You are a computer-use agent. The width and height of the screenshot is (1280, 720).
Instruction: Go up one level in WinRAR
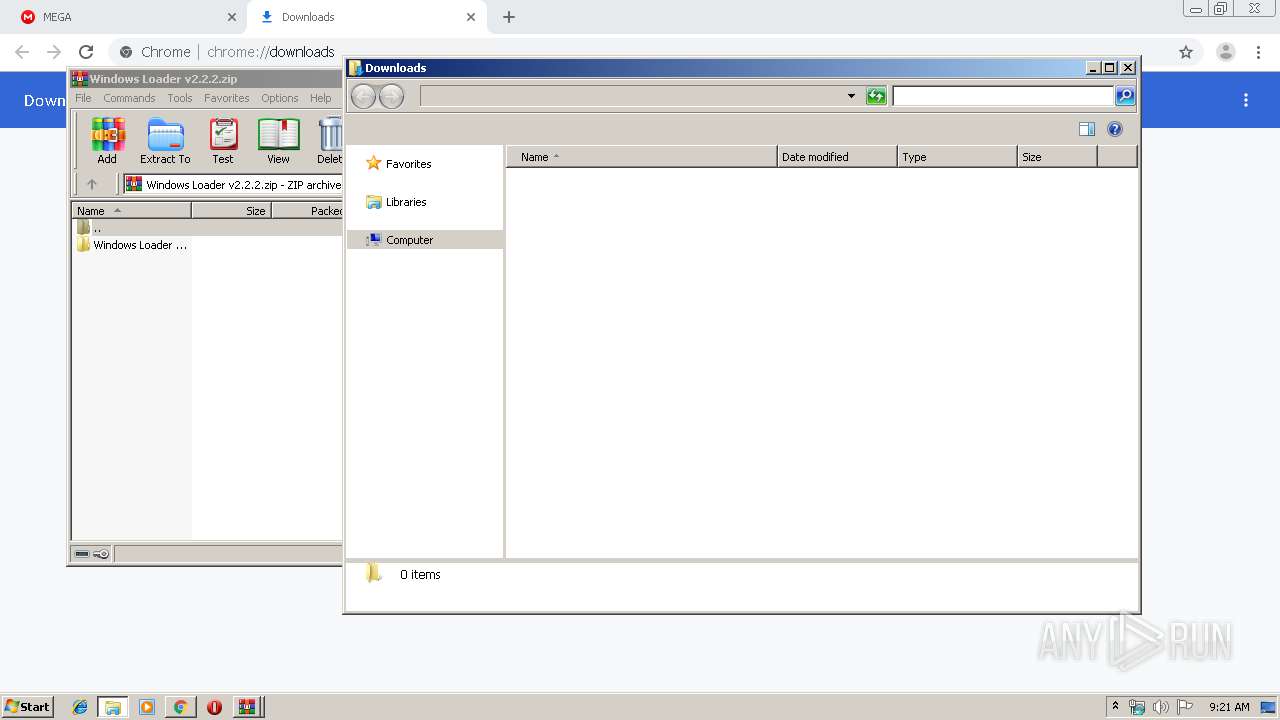pos(92,184)
